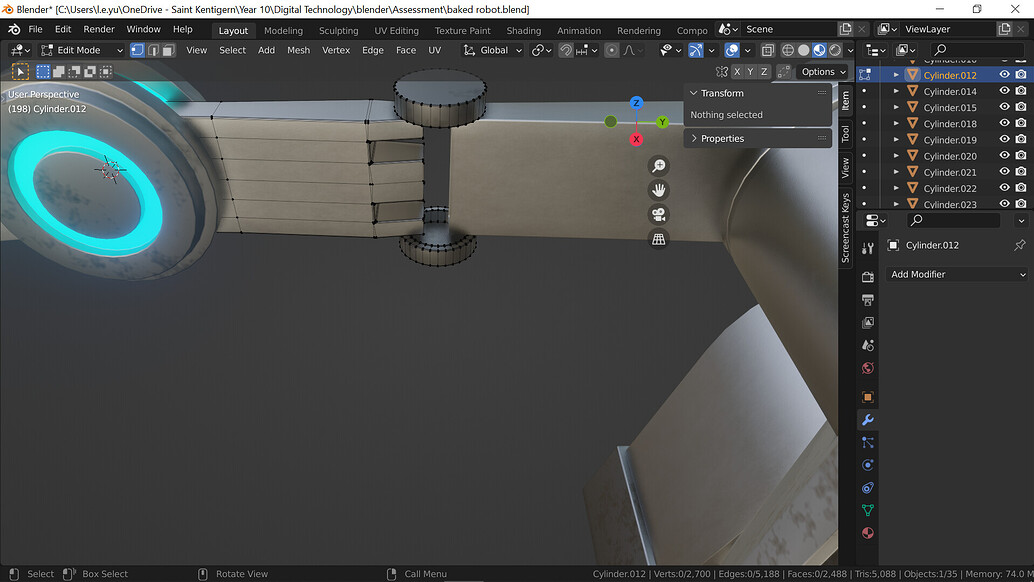1034x582 pixels.
Task: Disable Cylinder.020 in renders camera icon
Action: click(x=1021, y=156)
